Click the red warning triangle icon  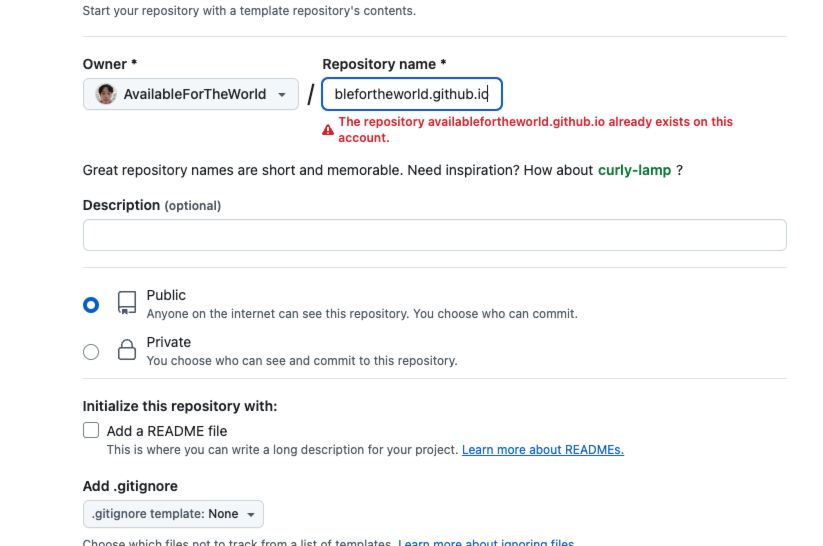click(x=328, y=130)
